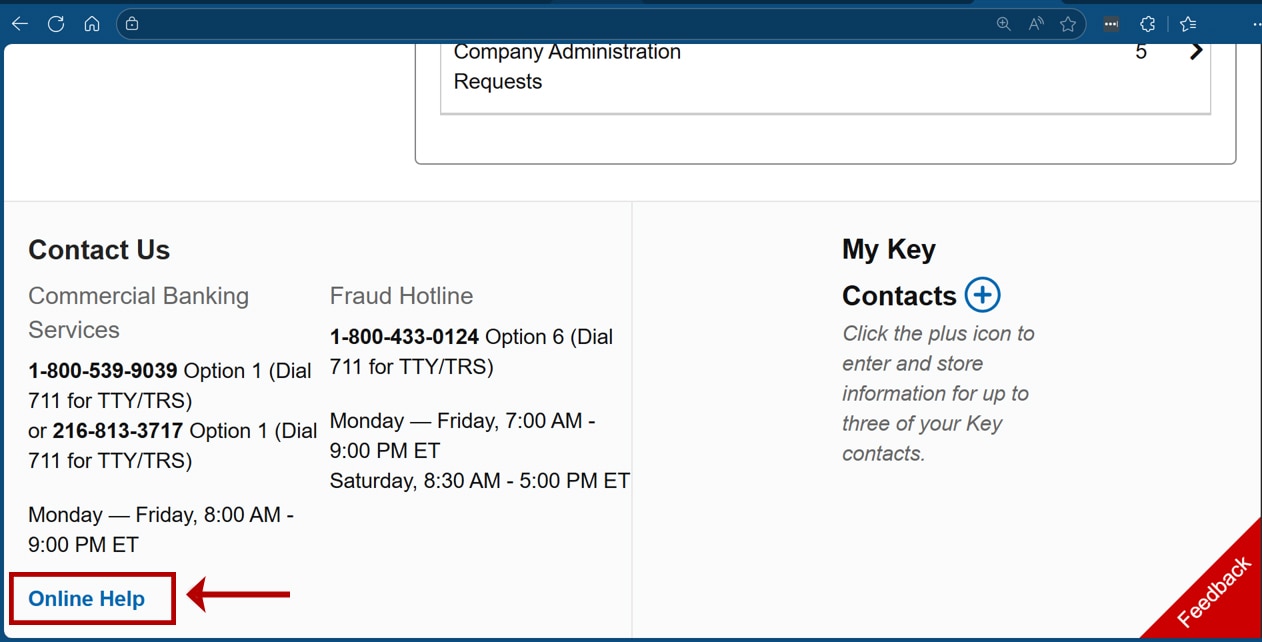Open the zoom magnifier in address bar
Image resolution: width=1262 pixels, height=642 pixels.
(x=1004, y=24)
